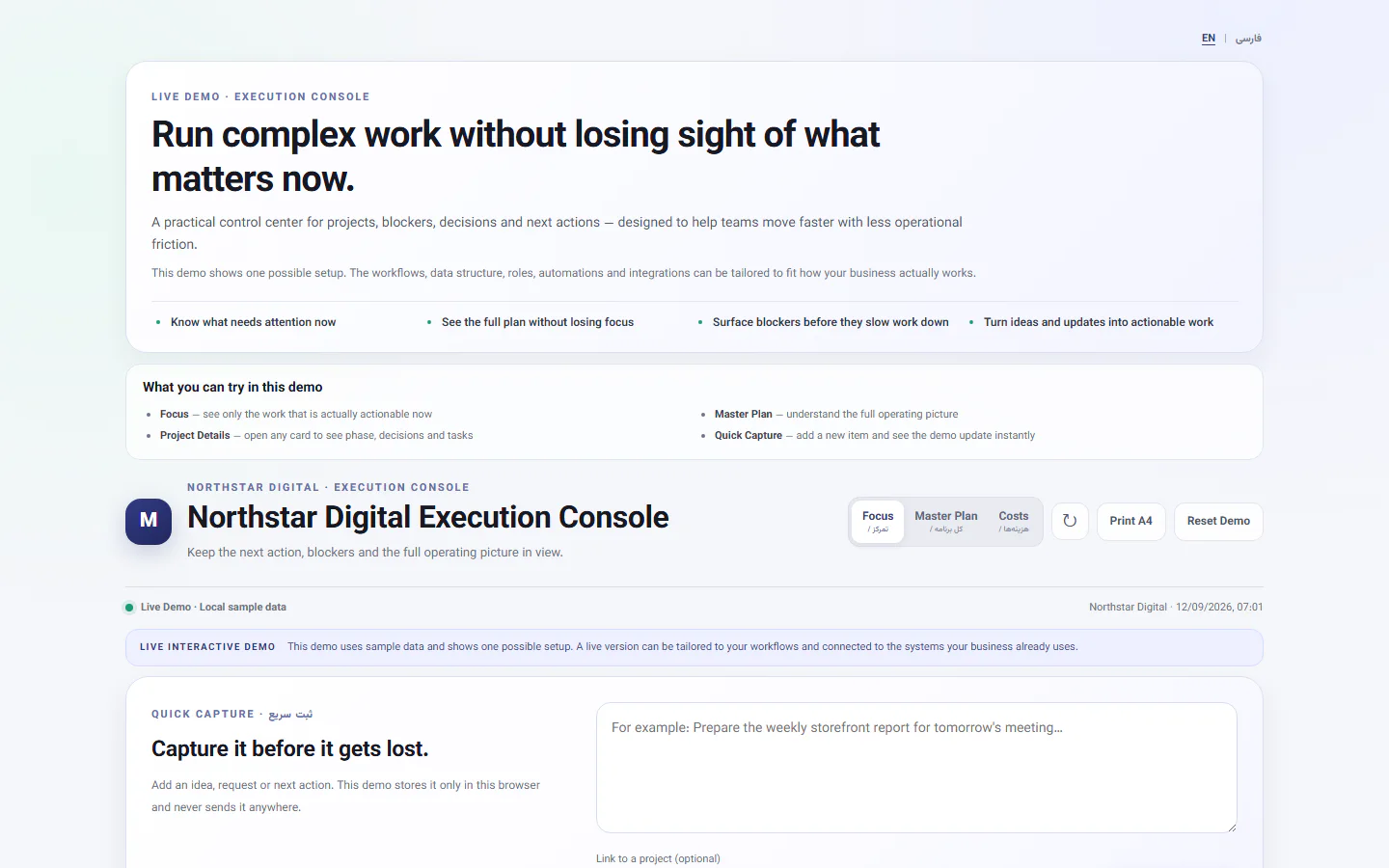This screenshot has width=1389, height=868.
Task: Click 'Know what needs attention now' bullet
Action: pos(253,322)
